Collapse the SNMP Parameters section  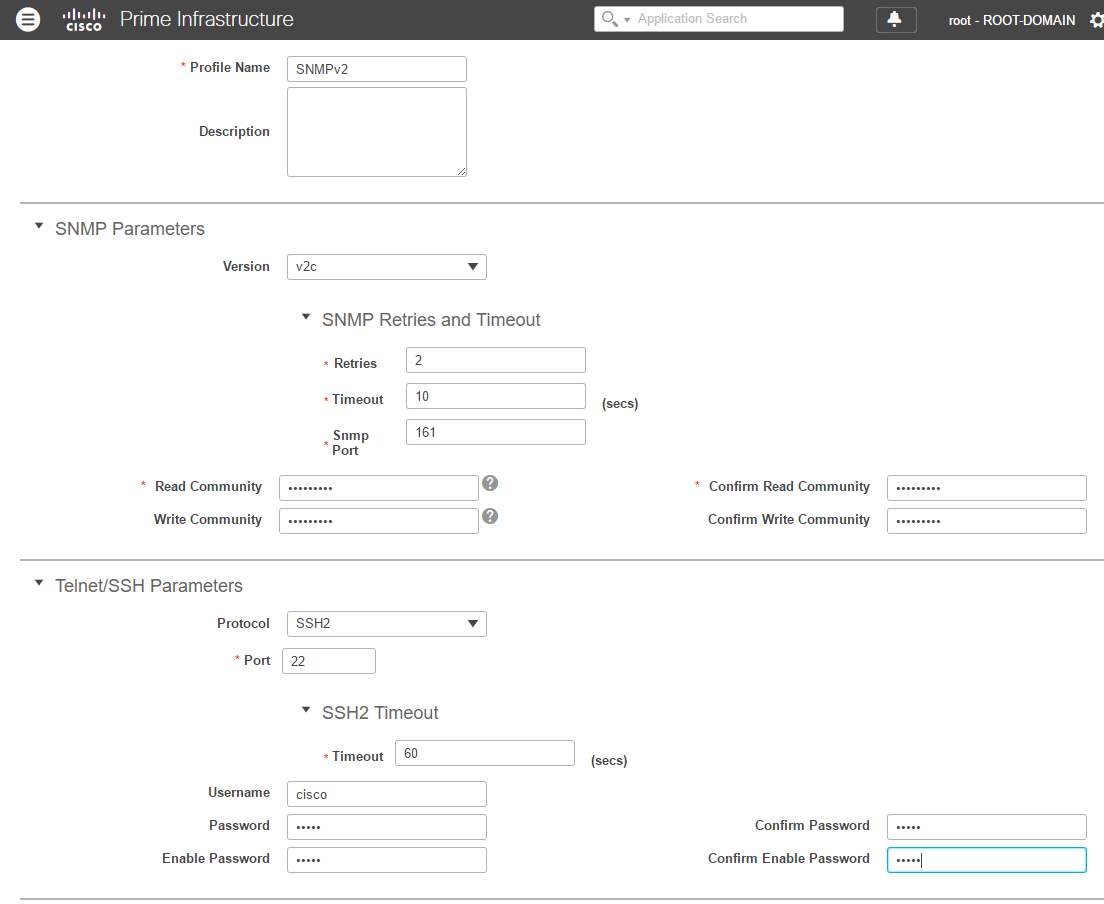click(x=39, y=227)
